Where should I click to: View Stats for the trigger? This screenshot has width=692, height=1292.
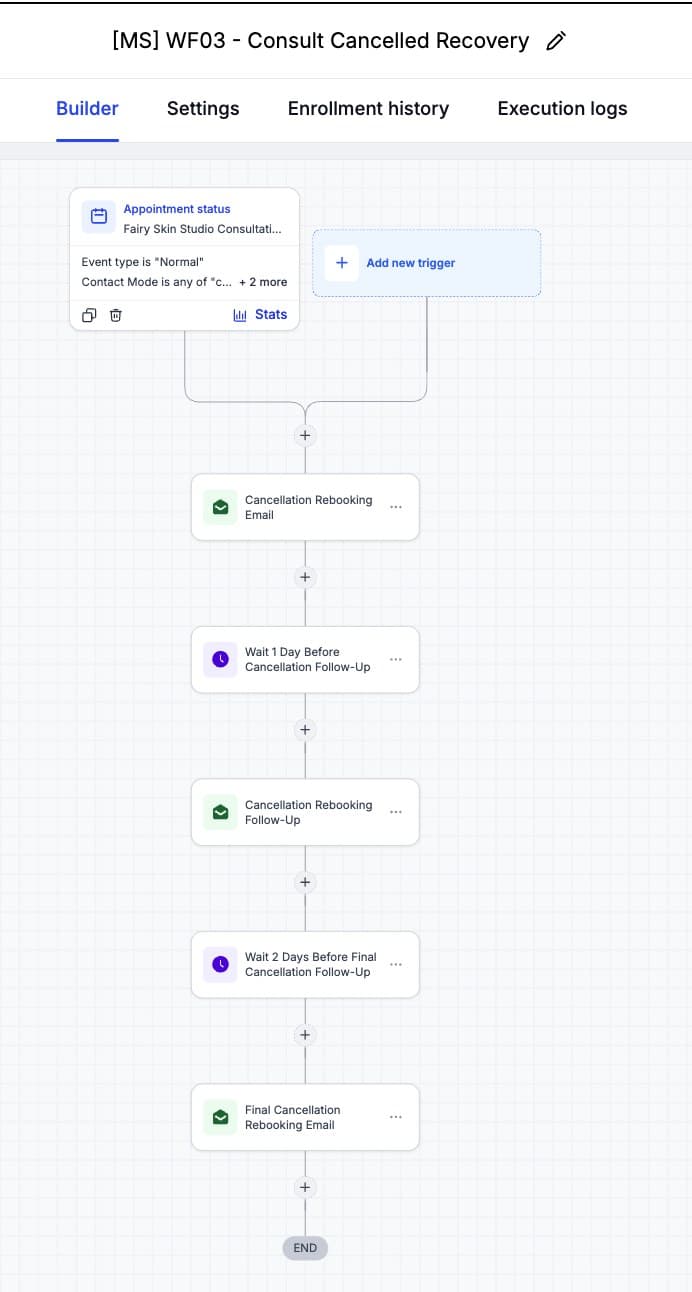pos(260,315)
